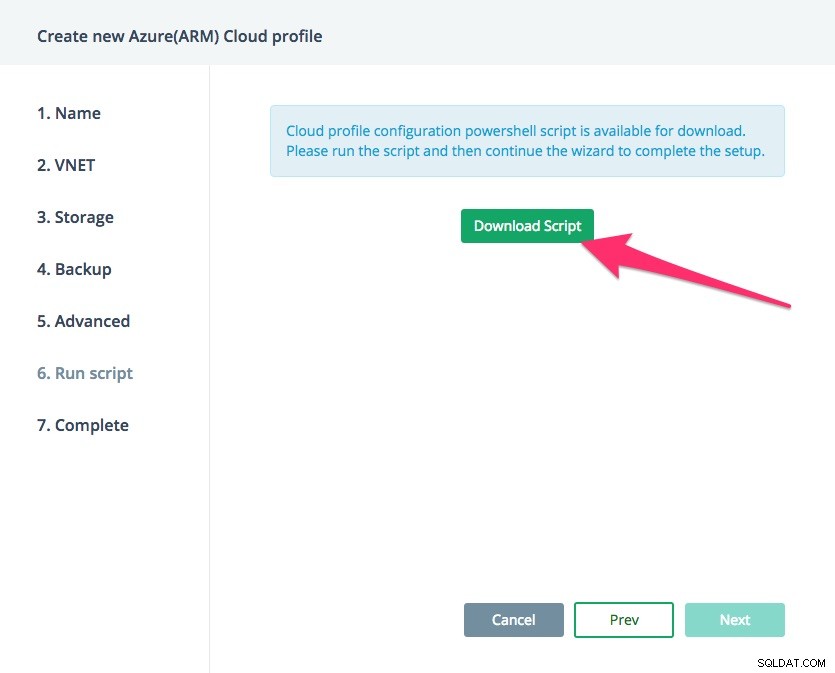Cancel the cloud profile wizard
Screen dimensions: 835x673
click(x=513, y=620)
